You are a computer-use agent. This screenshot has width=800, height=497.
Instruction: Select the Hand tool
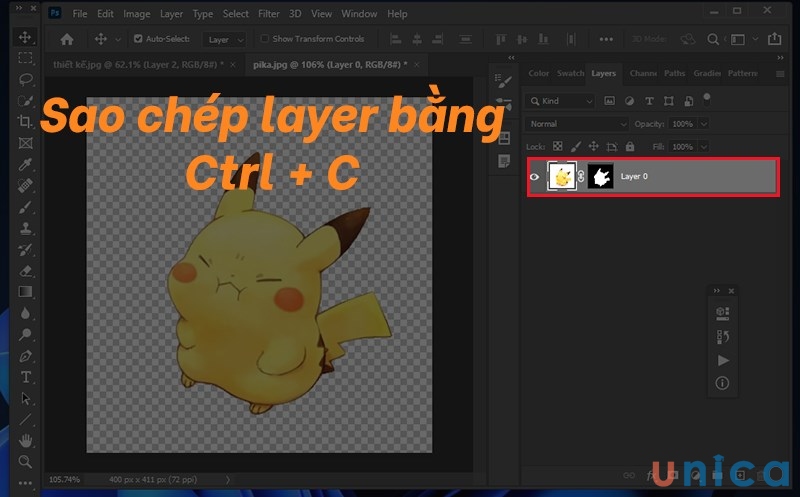point(25,440)
